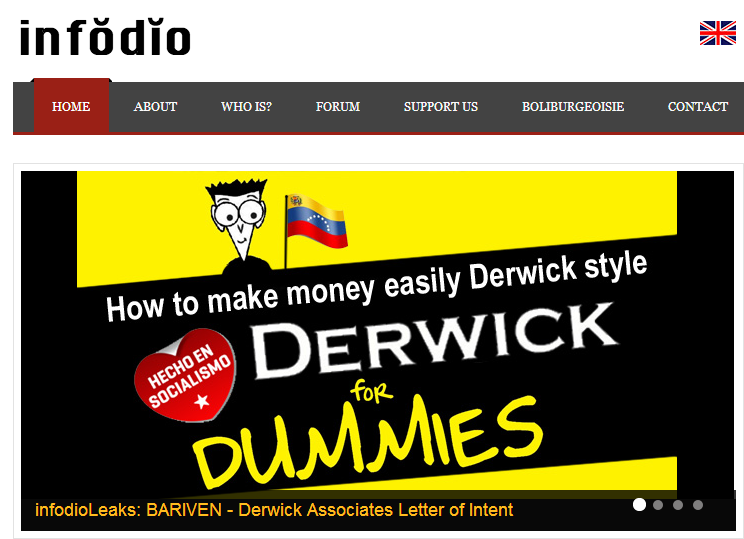Select the second slider dot
The height and width of the screenshot is (539, 744).
tap(658, 505)
